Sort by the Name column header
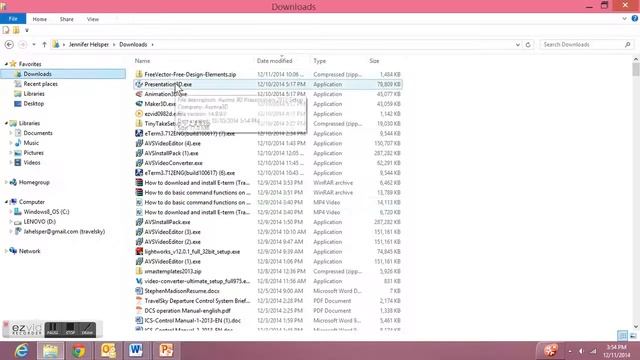This screenshot has width=640, height=360. 142,61
